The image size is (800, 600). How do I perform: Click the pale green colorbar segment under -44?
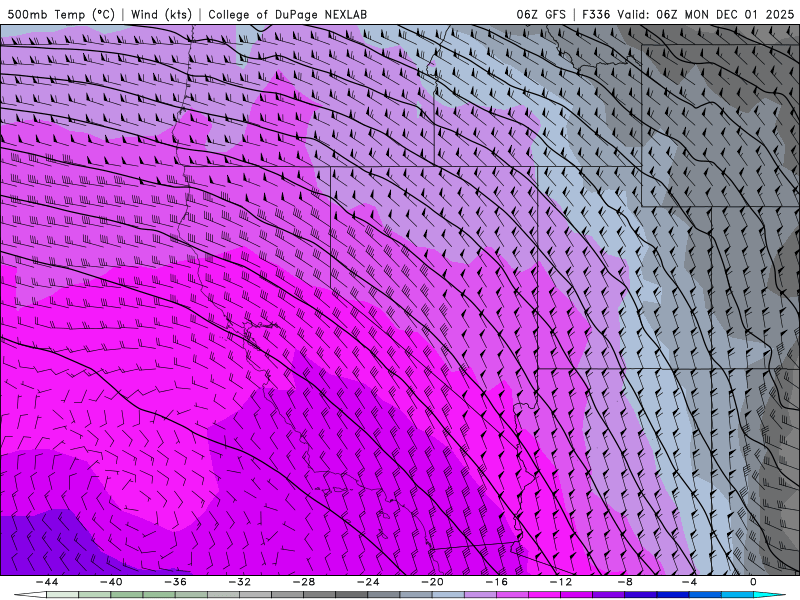point(62,595)
